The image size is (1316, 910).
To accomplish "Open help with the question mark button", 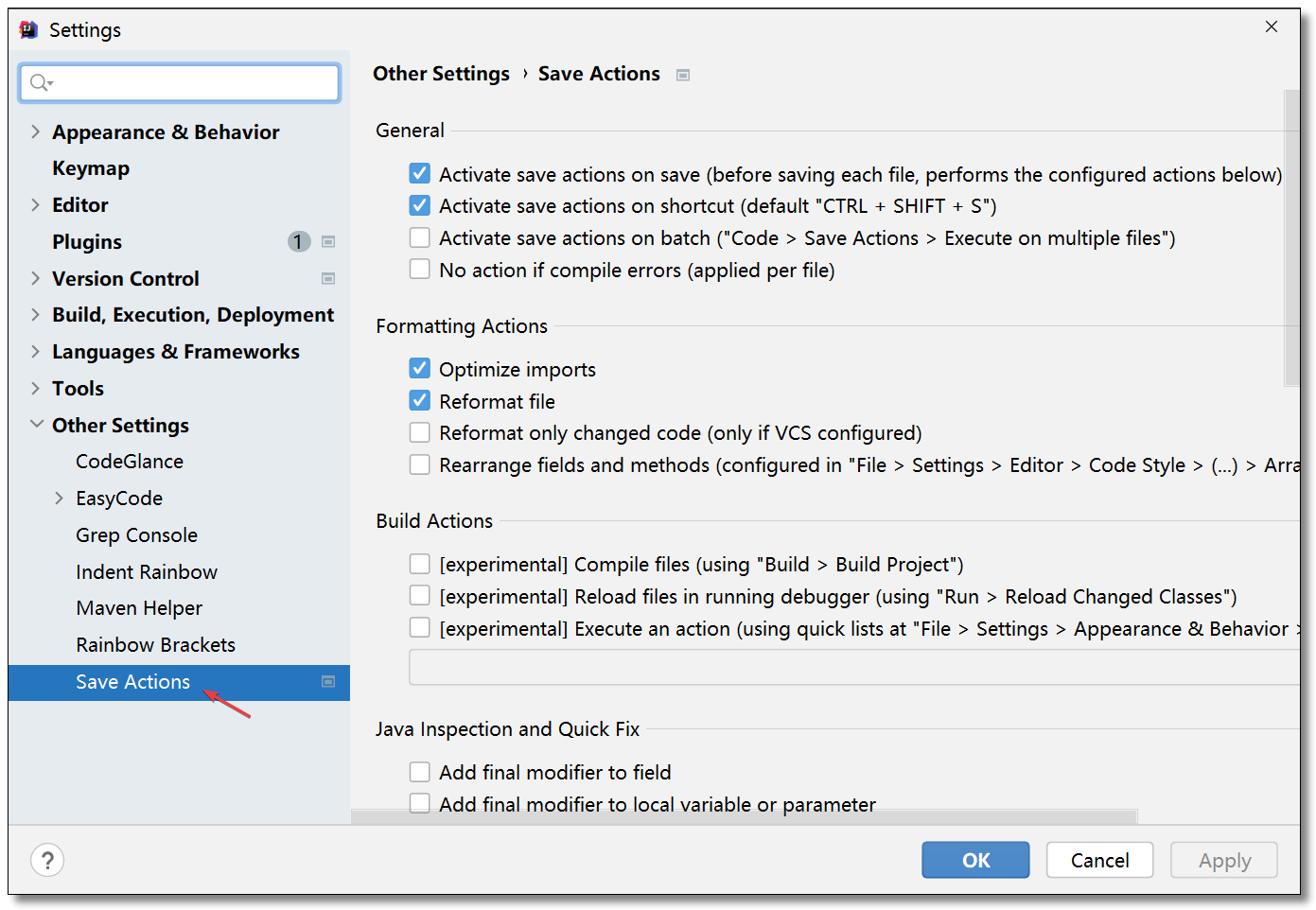I will (x=47, y=861).
